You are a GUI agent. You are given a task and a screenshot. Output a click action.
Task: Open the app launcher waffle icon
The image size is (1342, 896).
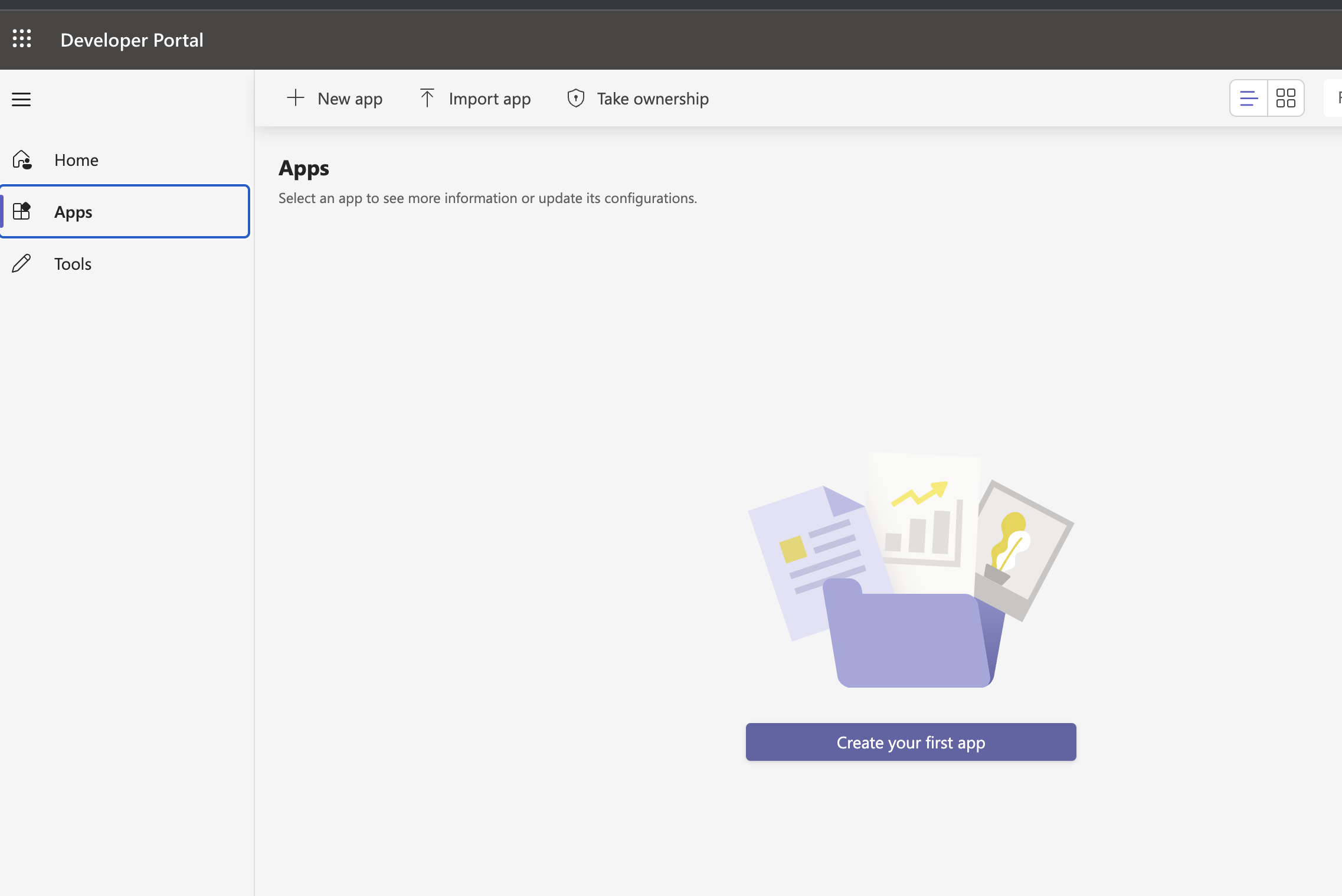[22, 39]
